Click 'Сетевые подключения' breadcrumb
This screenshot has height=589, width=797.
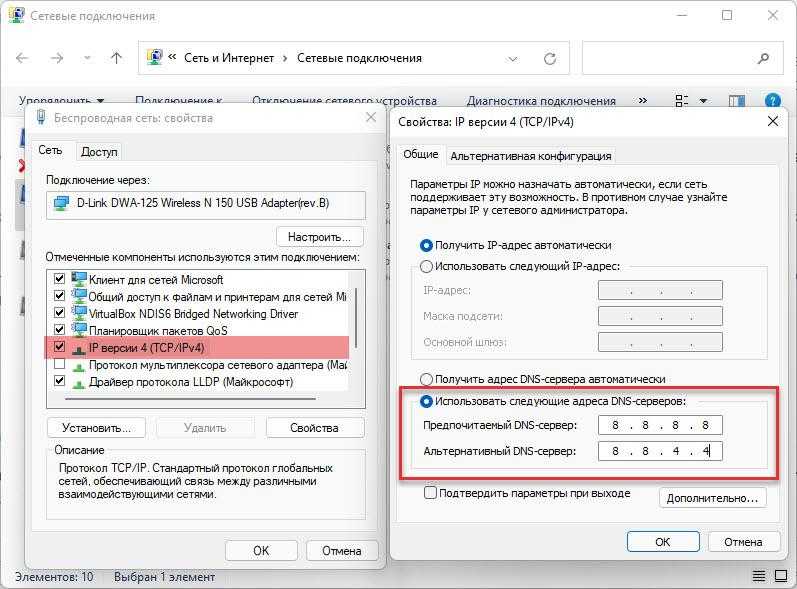pos(359,58)
